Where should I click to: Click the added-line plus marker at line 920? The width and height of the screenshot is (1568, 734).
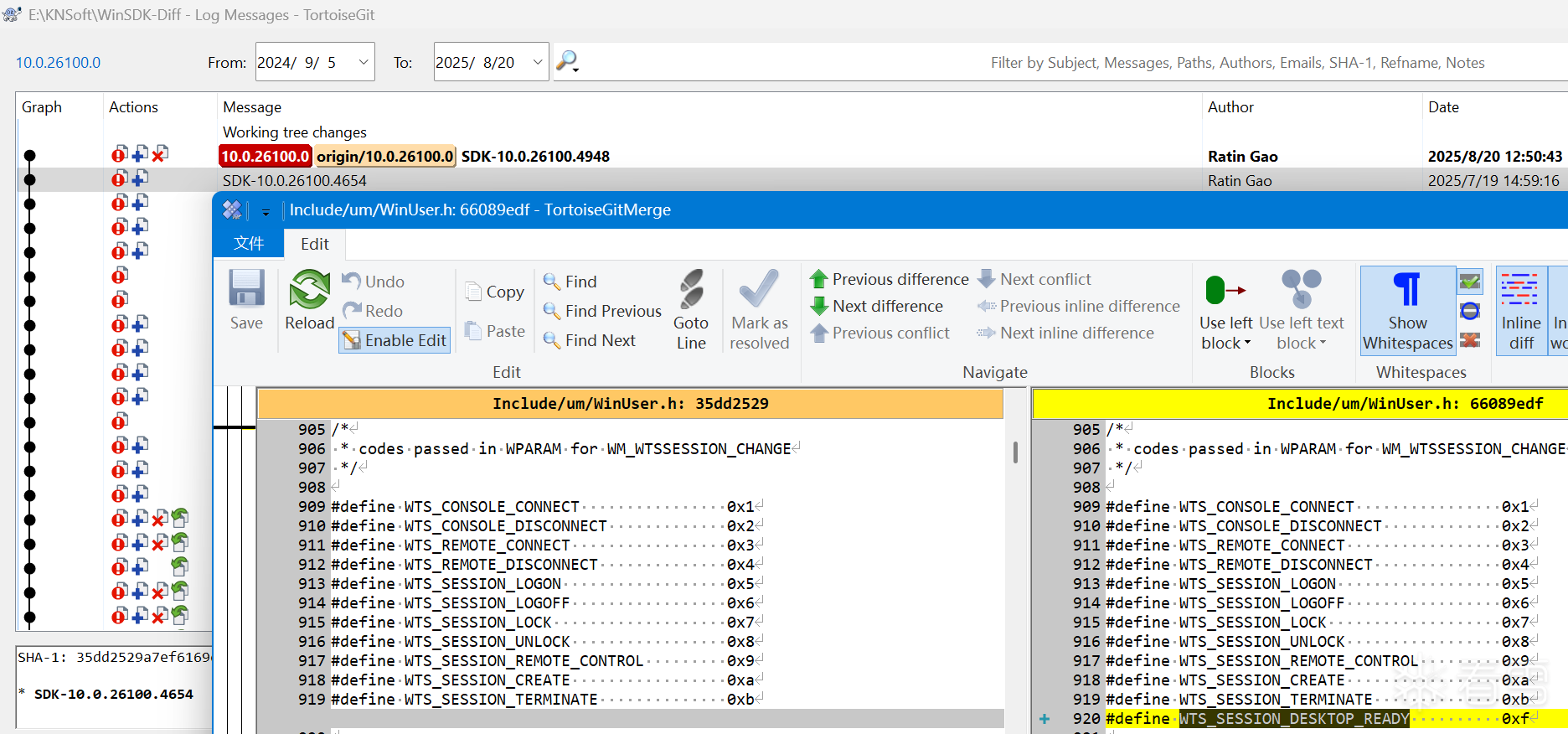[x=1044, y=719]
